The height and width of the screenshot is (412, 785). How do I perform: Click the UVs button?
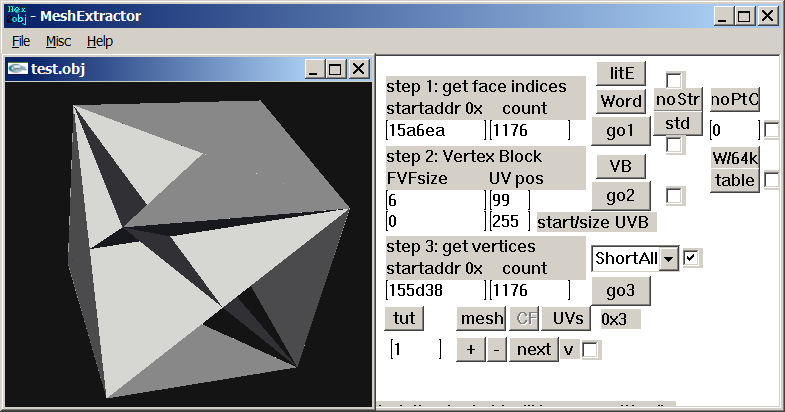point(566,318)
